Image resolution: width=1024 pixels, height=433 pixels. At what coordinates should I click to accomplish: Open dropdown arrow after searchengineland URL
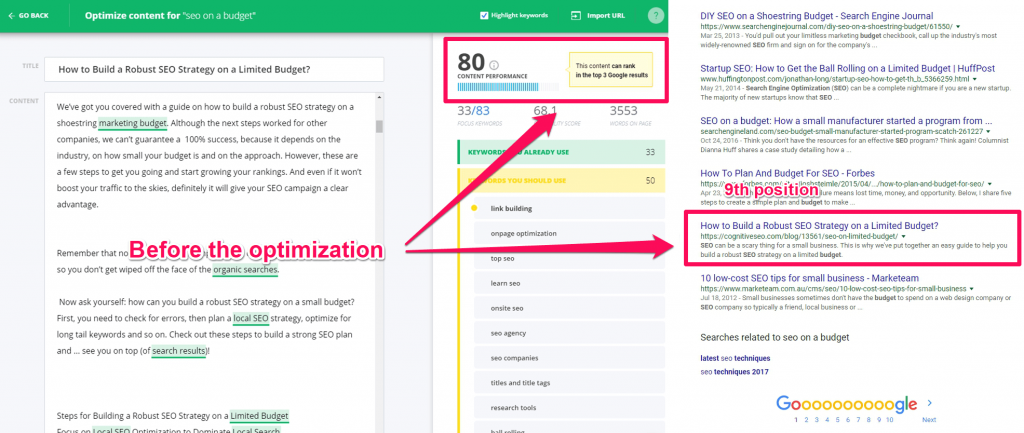990,132
